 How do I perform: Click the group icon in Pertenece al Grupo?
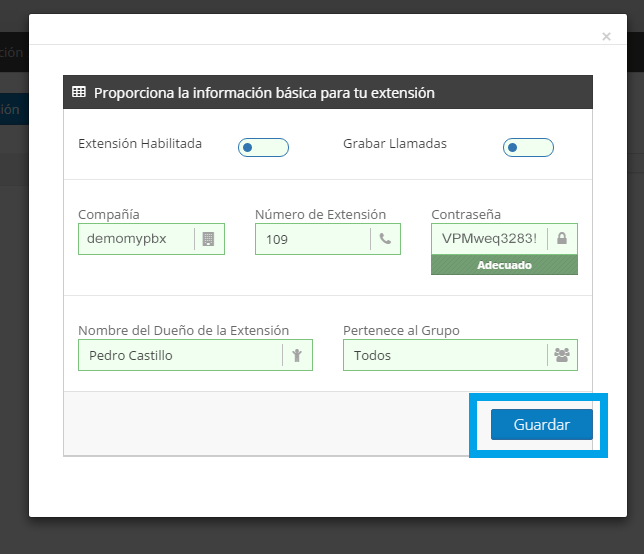(561, 355)
